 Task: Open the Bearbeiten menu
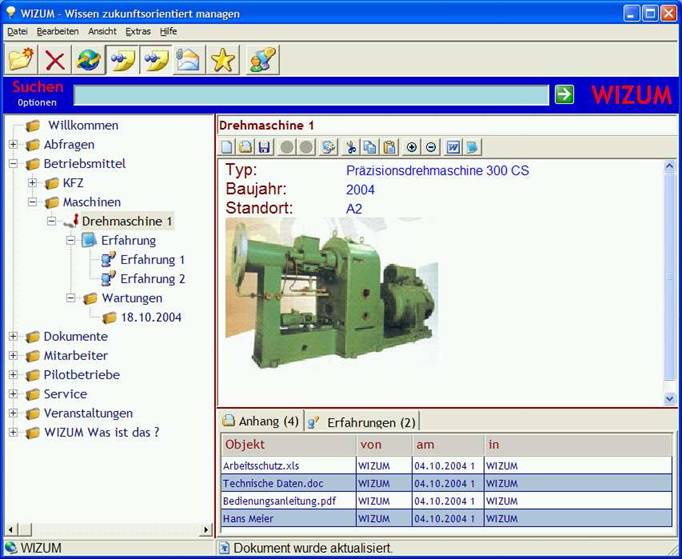click(57, 31)
